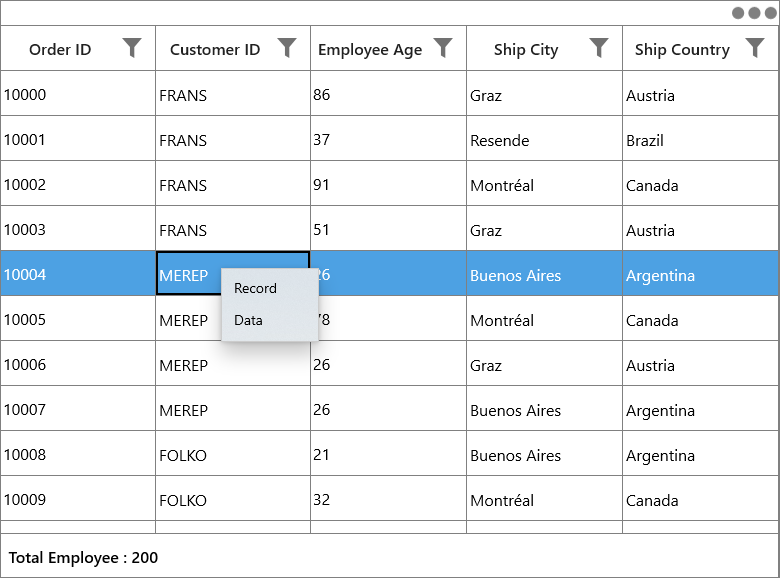Select the order 10007 cell

pyautogui.click(x=78, y=408)
